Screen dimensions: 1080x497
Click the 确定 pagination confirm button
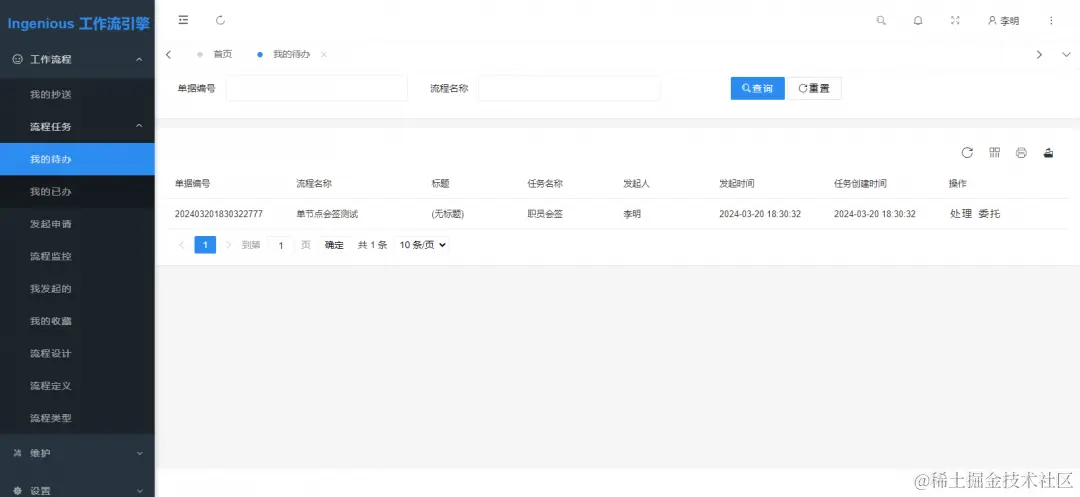coord(334,244)
